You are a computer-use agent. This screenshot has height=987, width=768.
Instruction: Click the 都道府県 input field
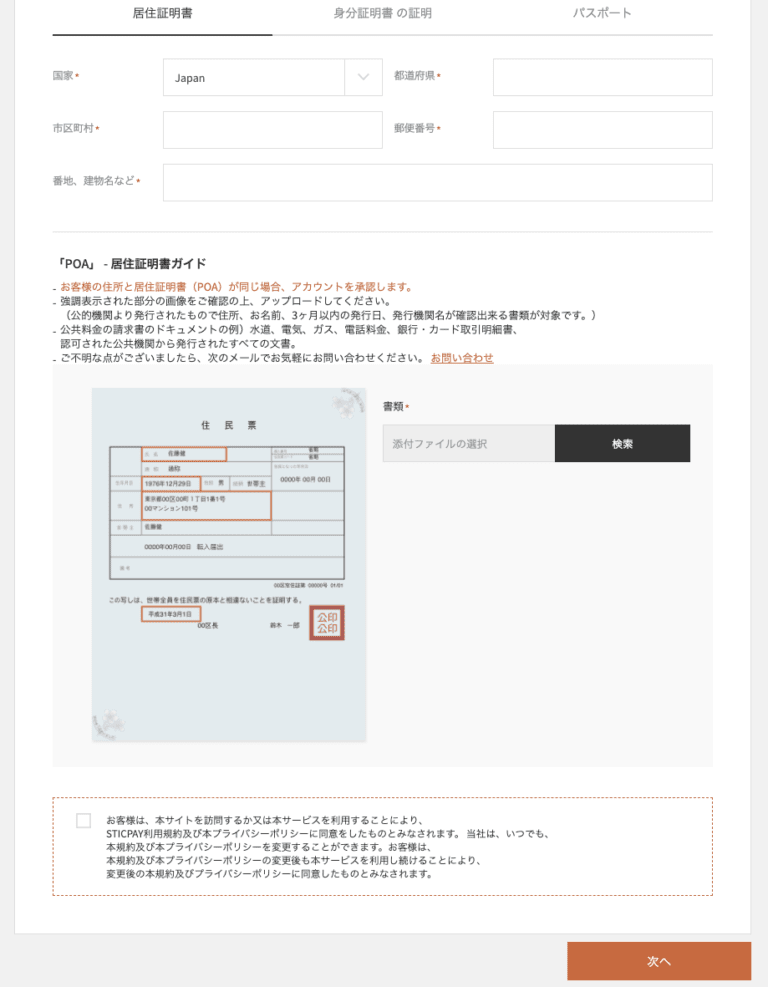pyautogui.click(x=602, y=77)
